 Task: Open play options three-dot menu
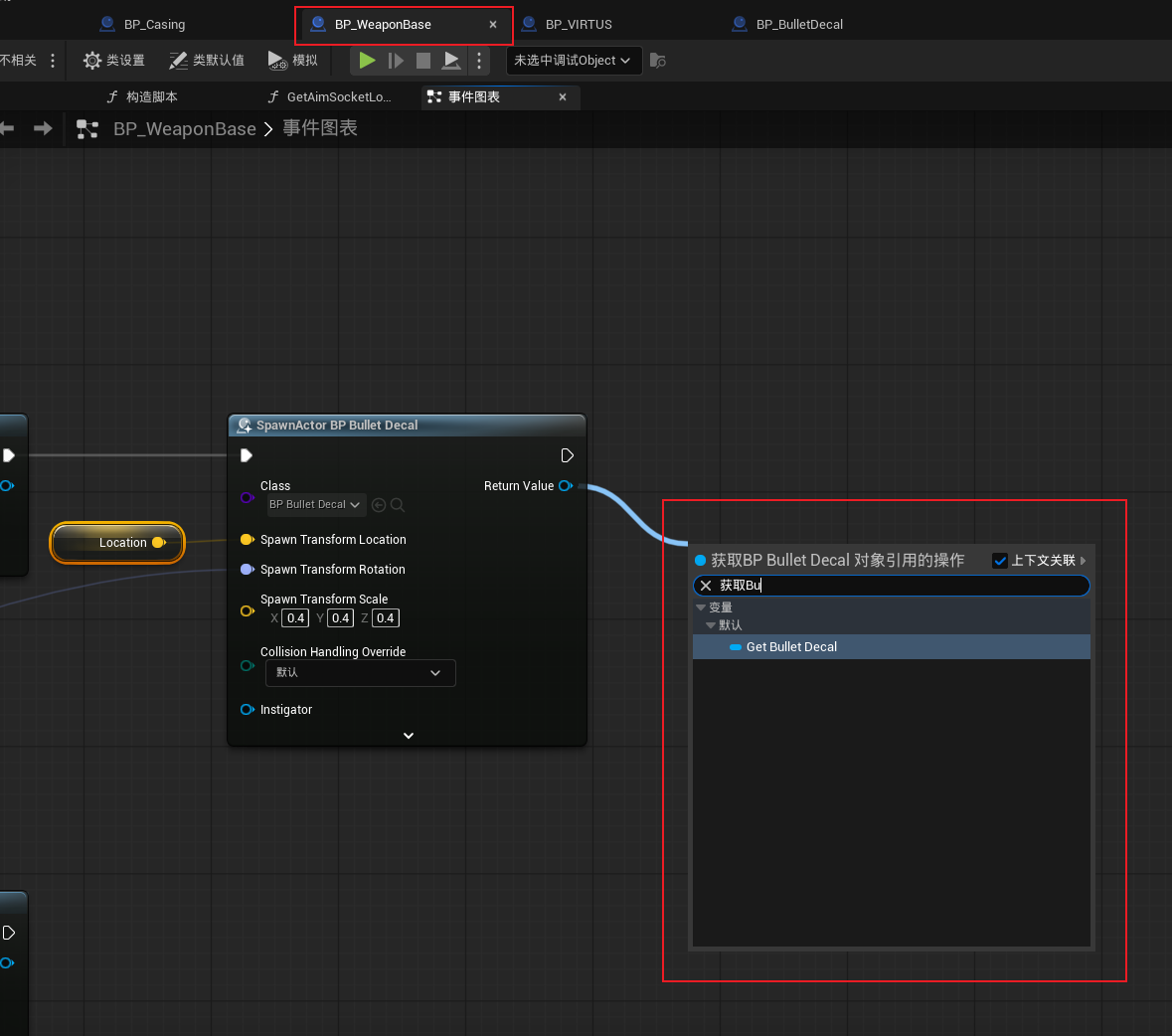pyautogui.click(x=479, y=60)
